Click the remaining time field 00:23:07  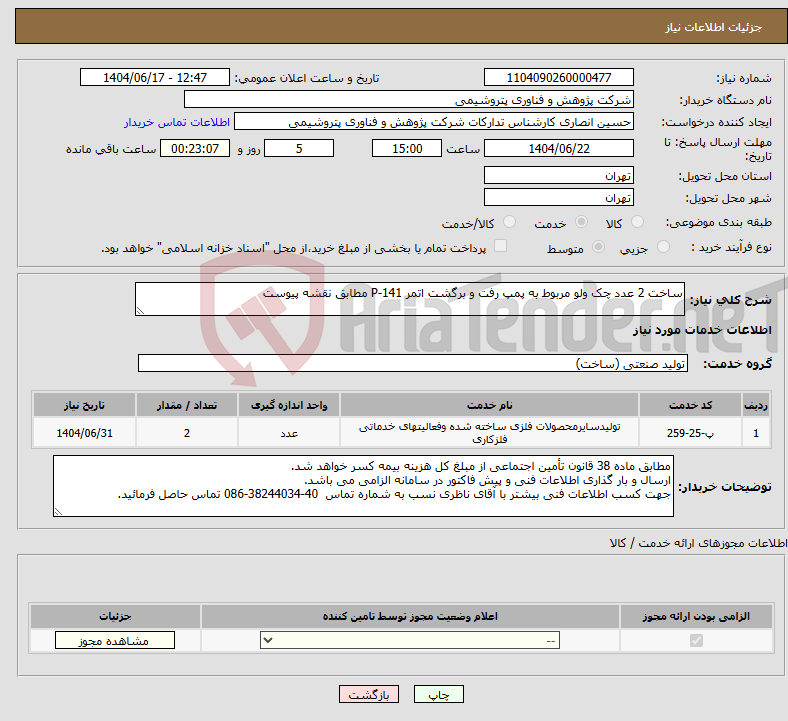pyautogui.click(x=195, y=148)
